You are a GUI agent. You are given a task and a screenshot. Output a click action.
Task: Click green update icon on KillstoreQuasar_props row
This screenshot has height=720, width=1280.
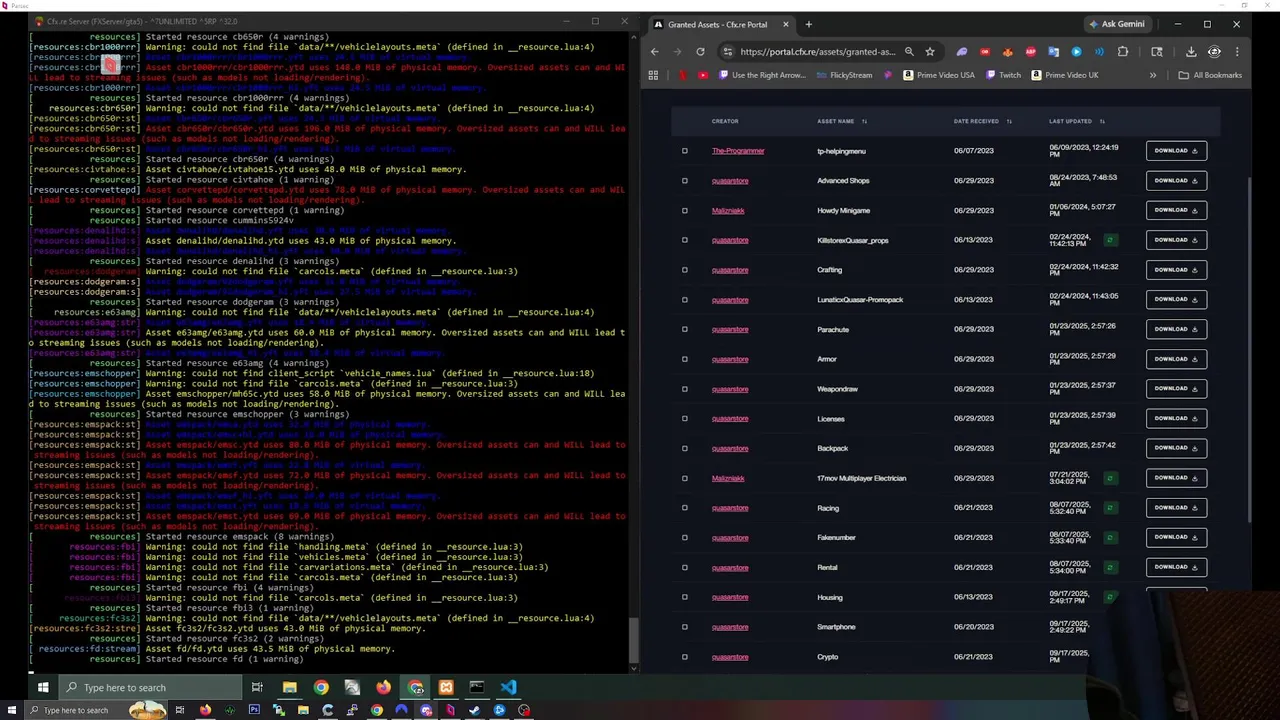pos(1110,240)
